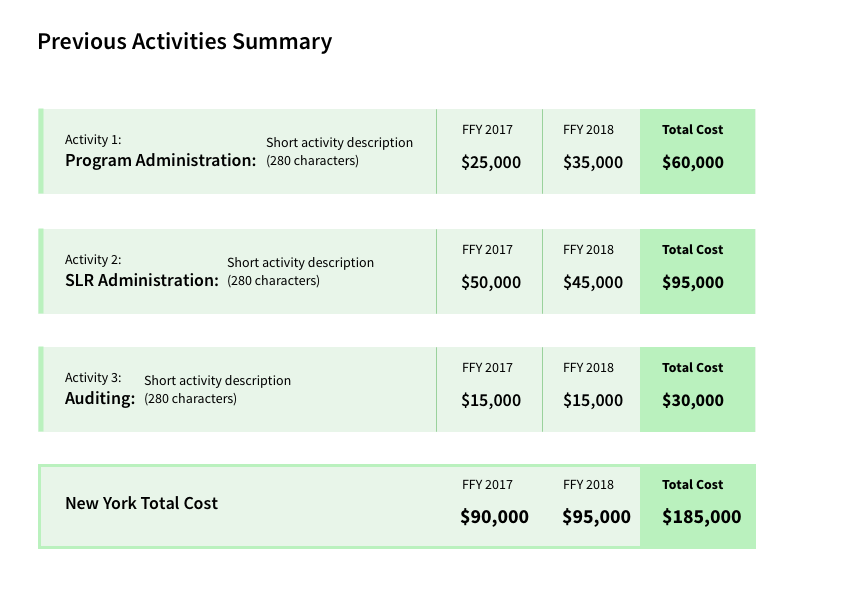Click the $35,000 FFY 2018 cell
Screen dimensions: 851x613
coord(592,164)
